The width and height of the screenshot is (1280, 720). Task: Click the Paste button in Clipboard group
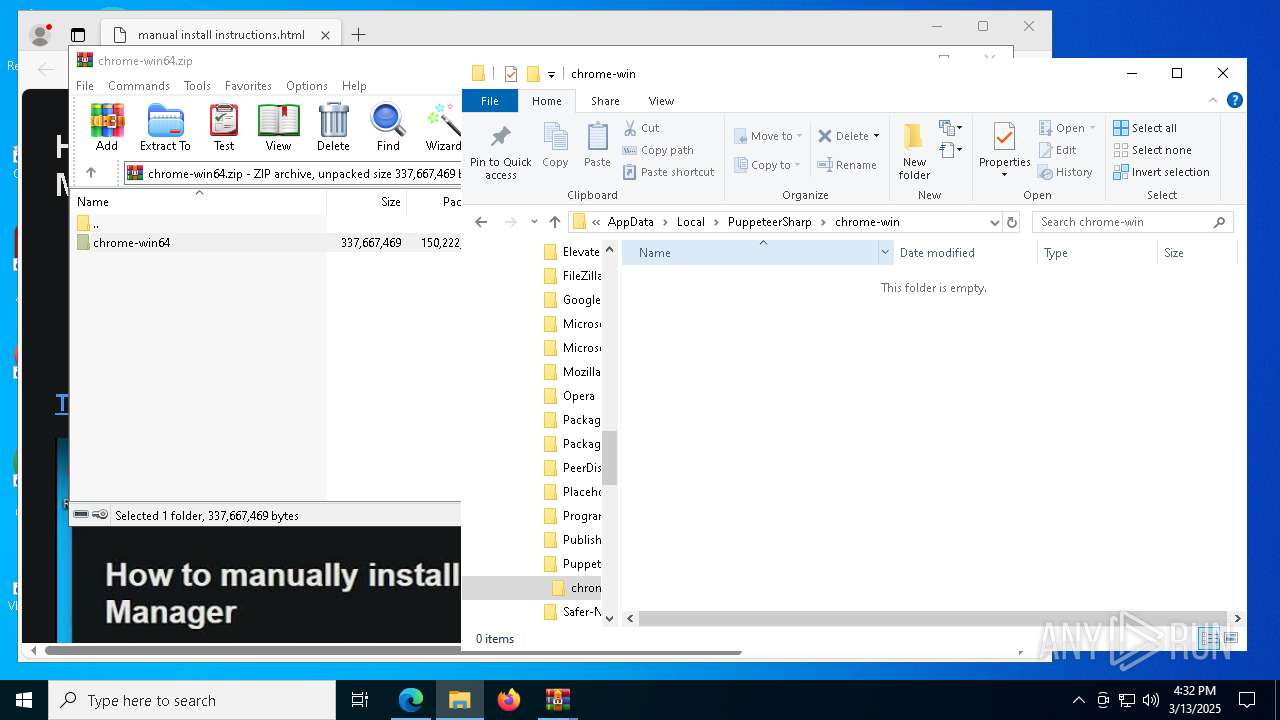click(597, 146)
